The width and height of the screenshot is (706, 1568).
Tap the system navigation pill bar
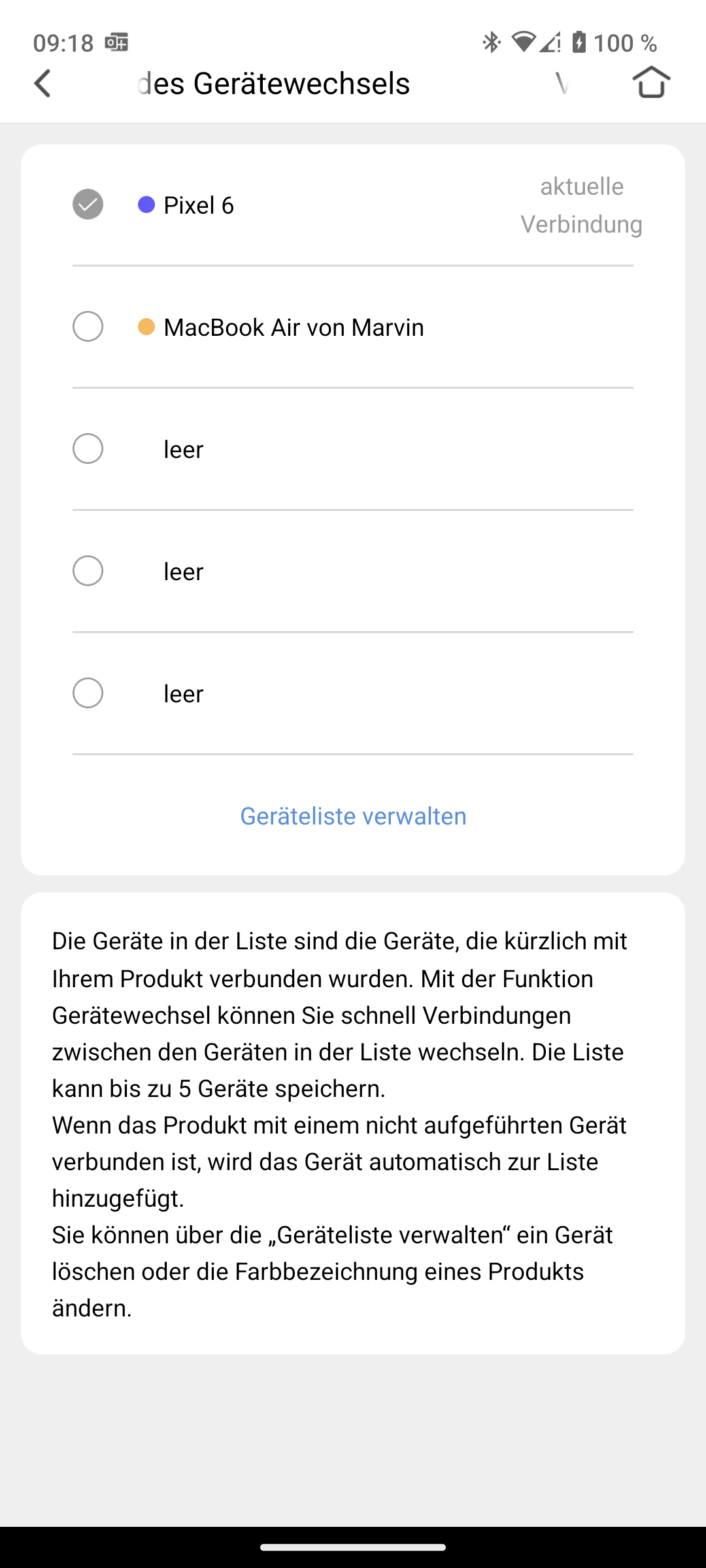pyautogui.click(x=353, y=1547)
